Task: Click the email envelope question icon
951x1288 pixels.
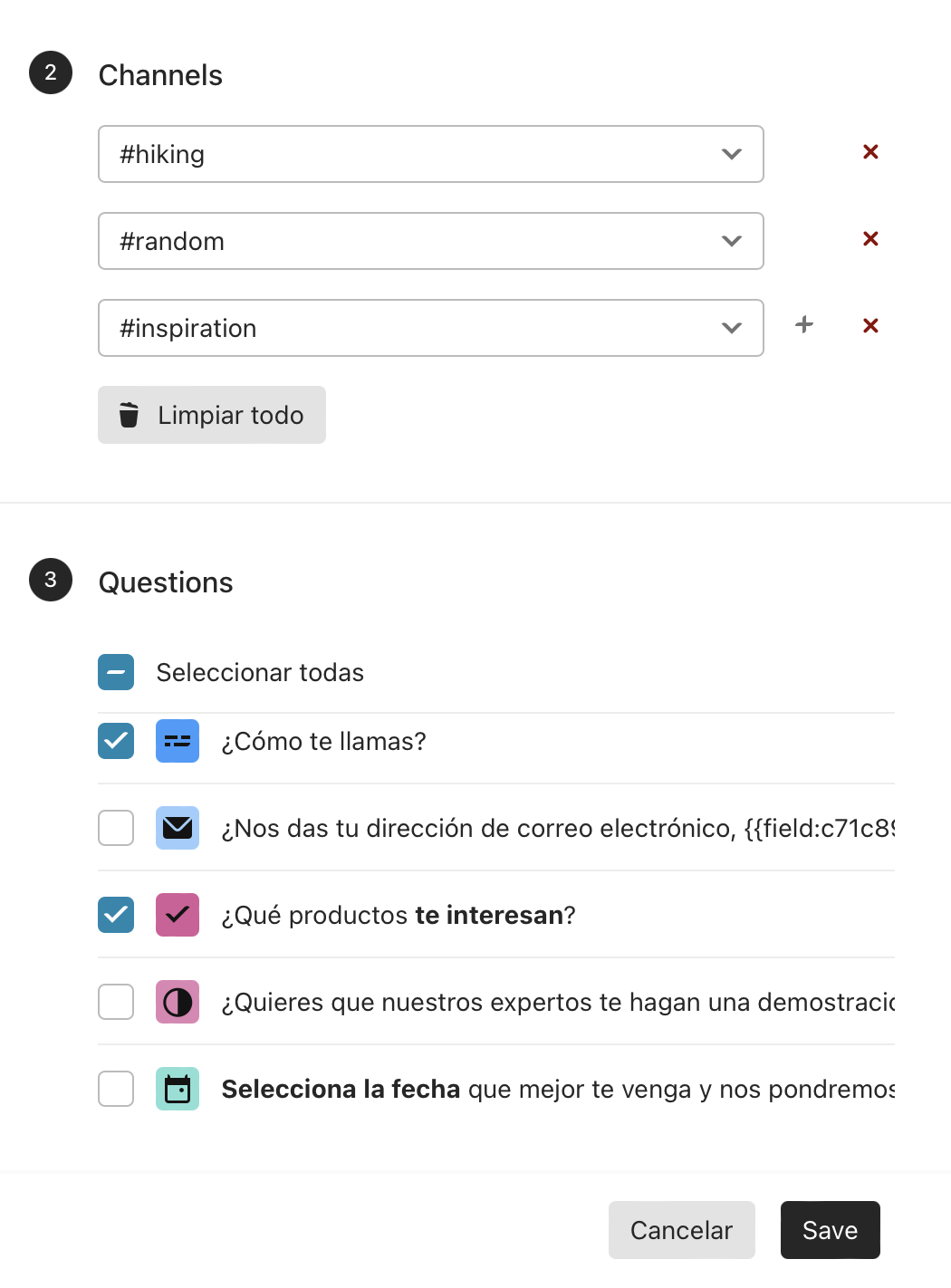Action: (178, 828)
